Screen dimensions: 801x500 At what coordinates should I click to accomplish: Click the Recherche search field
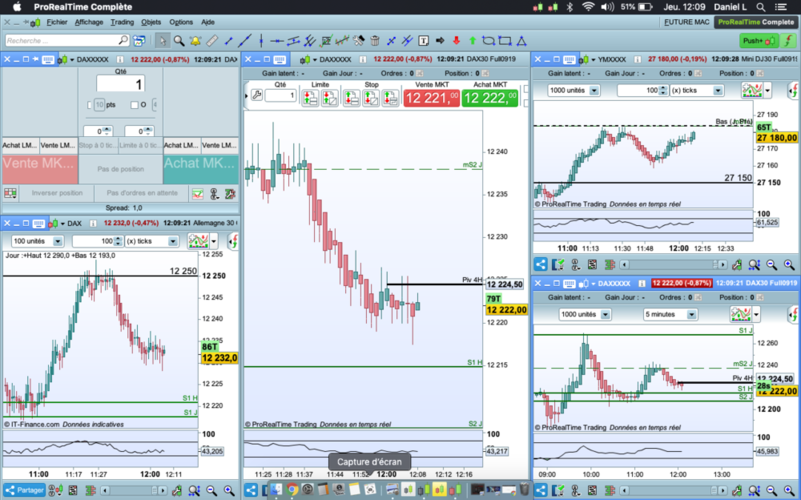67,40
